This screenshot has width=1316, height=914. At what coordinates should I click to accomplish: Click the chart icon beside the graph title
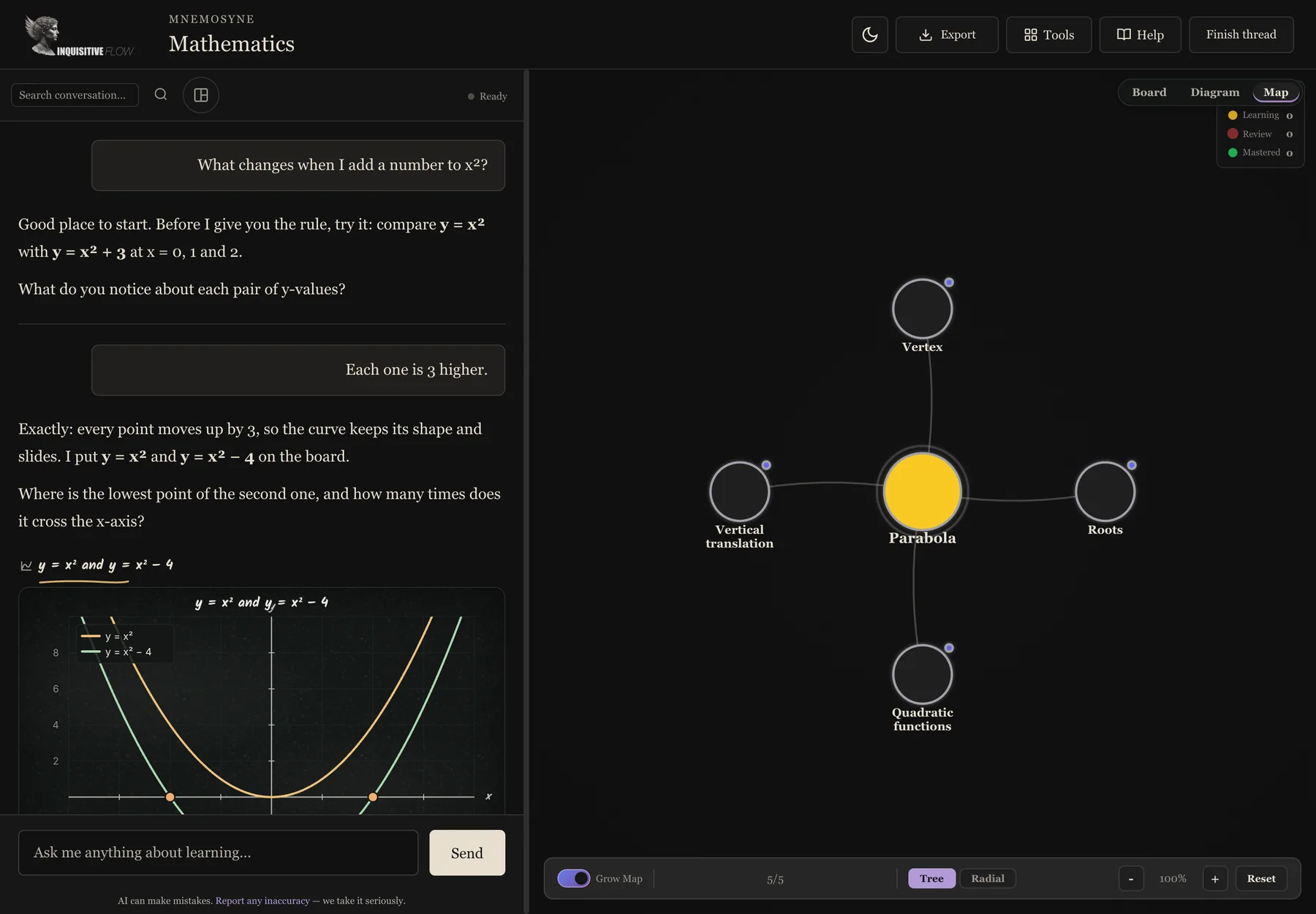[26, 565]
